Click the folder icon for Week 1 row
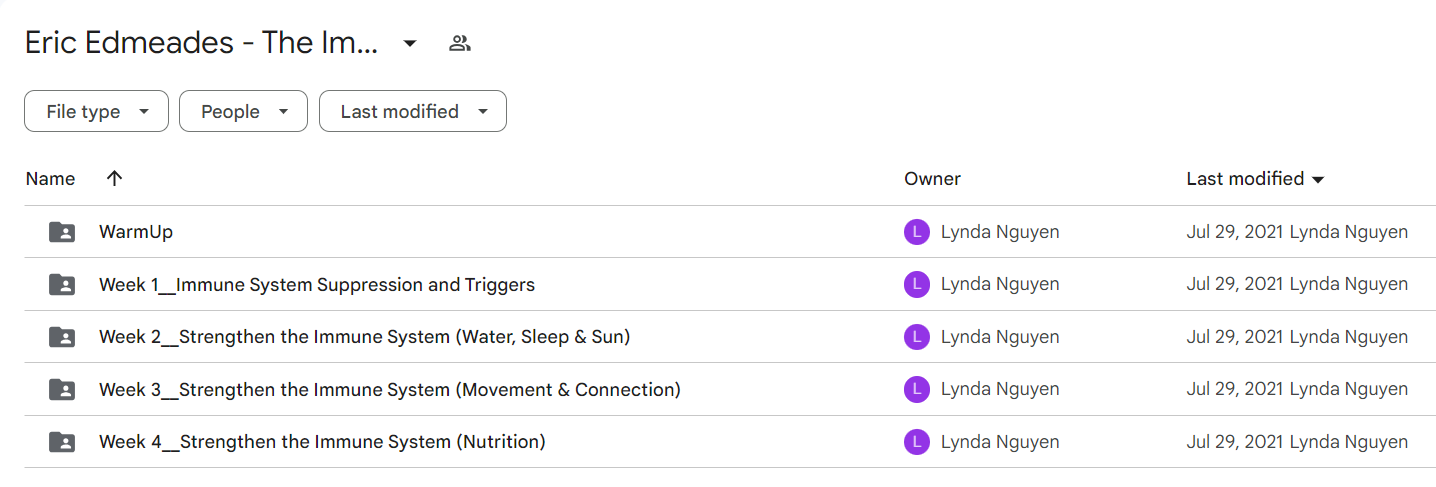The width and height of the screenshot is (1436, 487). tap(62, 285)
